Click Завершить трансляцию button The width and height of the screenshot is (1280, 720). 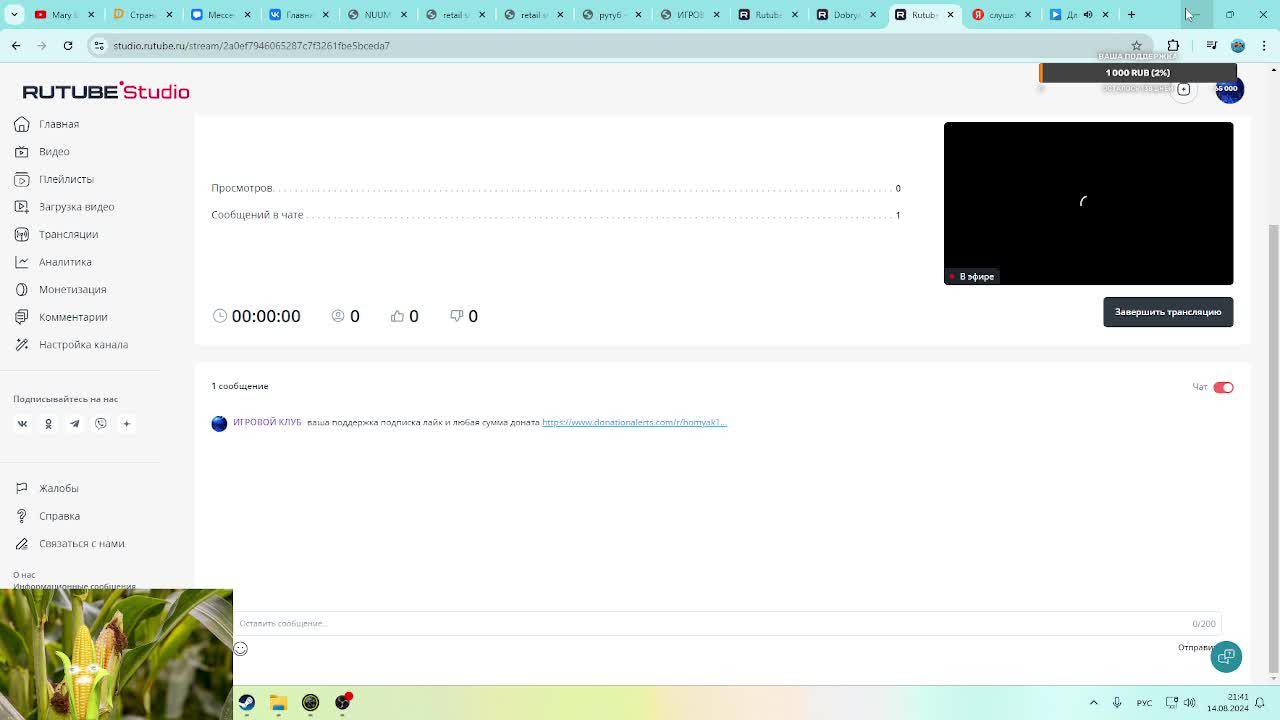[x=1168, y=312]
